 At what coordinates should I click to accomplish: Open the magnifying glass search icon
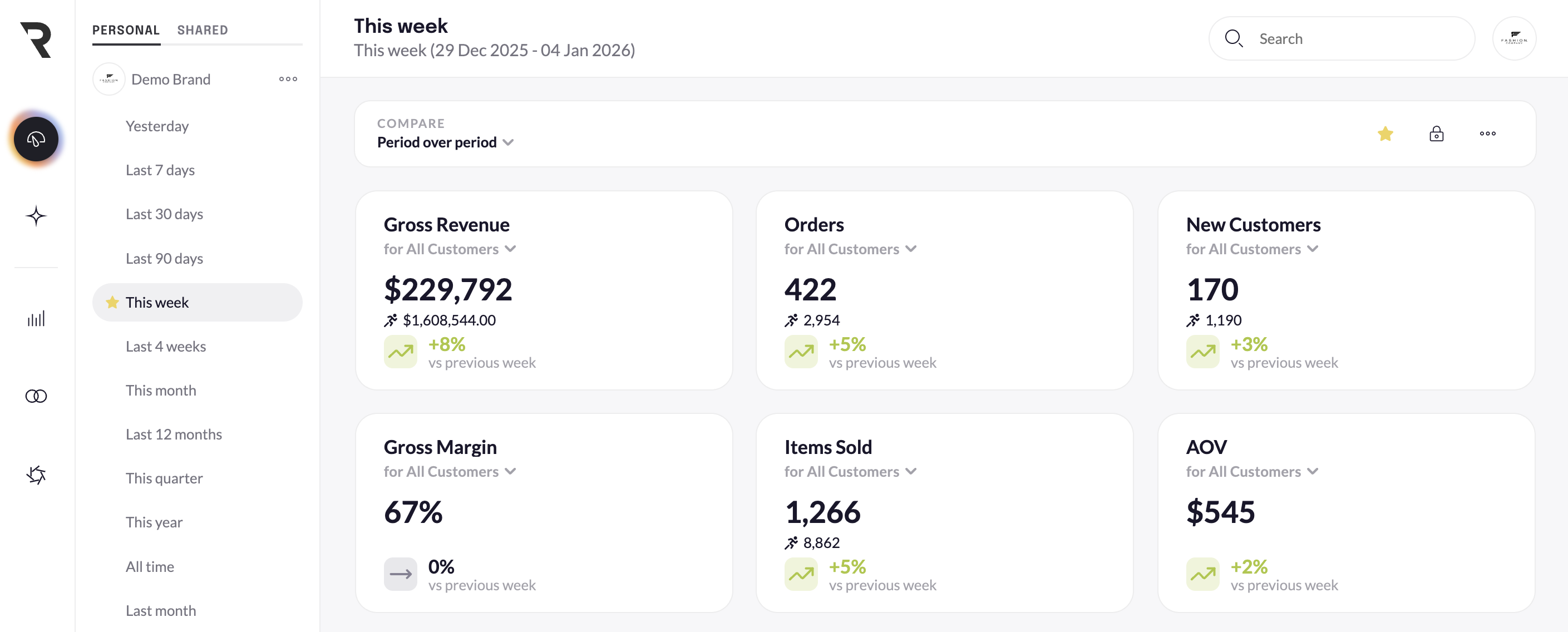[x=1234, y=38]
